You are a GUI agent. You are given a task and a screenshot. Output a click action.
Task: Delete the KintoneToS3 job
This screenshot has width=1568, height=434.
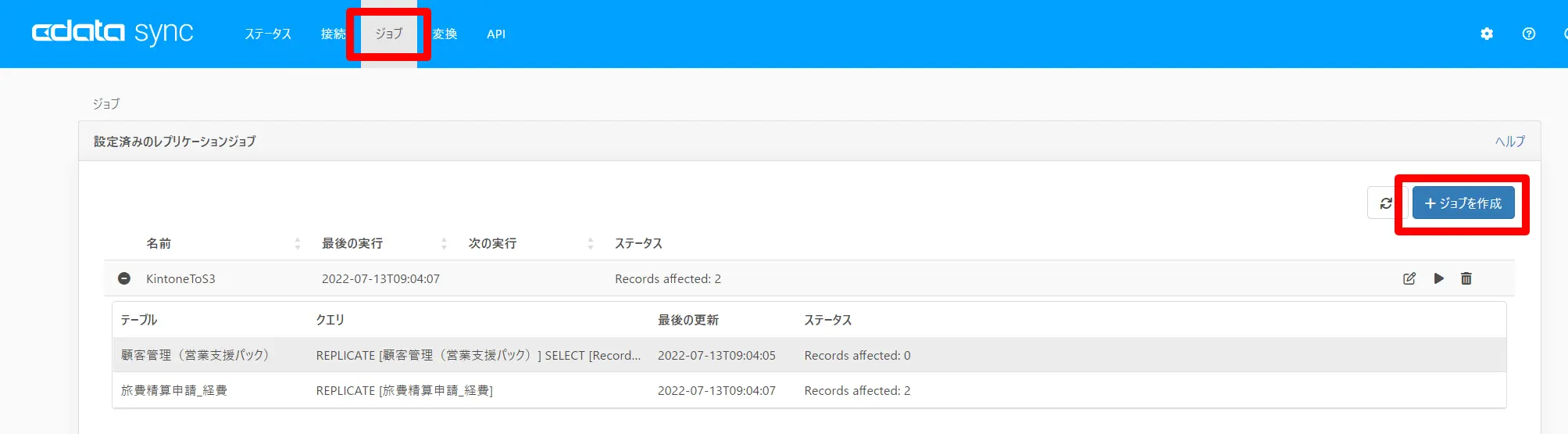click(1466, 278)
